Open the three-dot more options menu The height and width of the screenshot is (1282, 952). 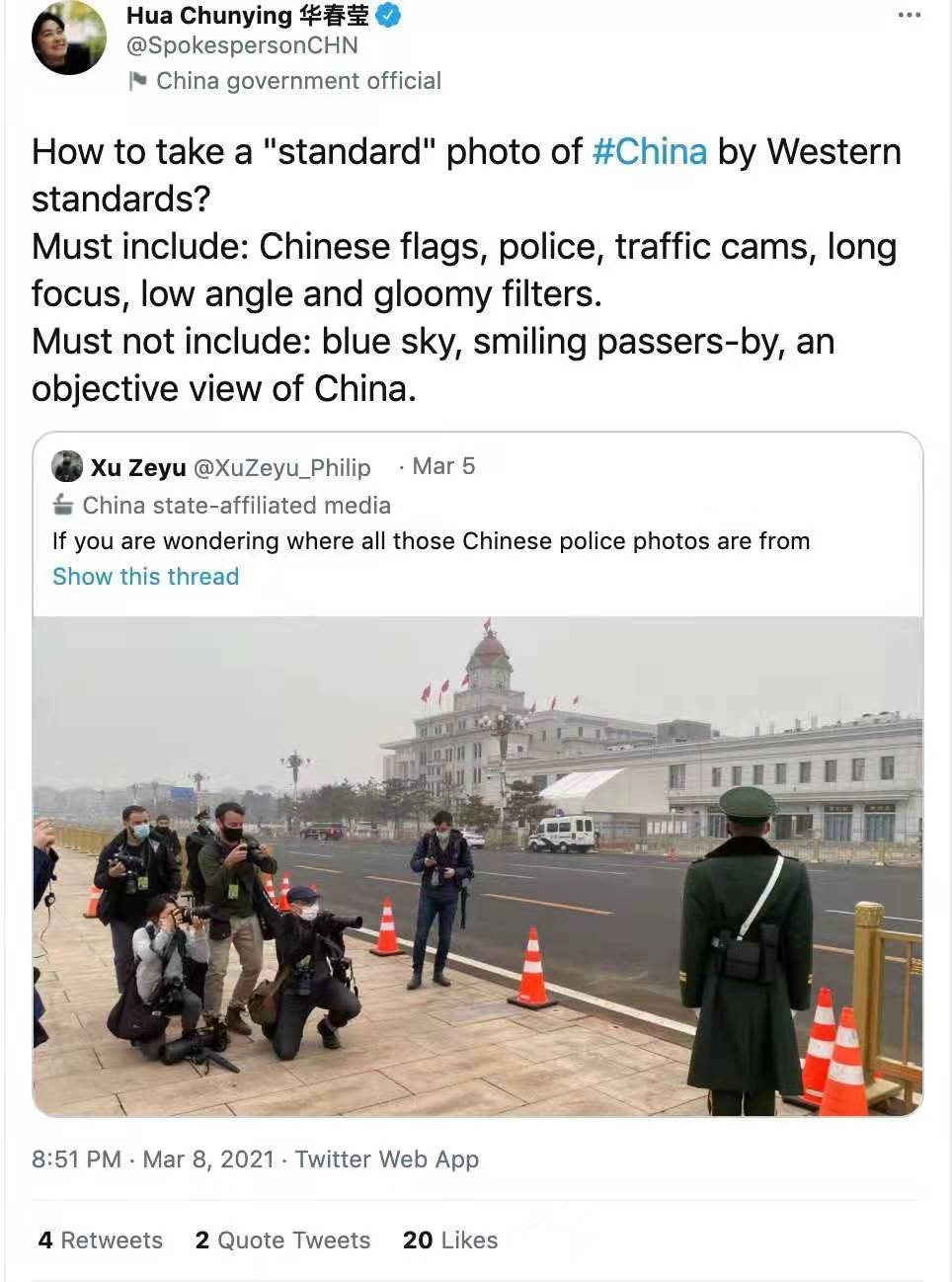[910, 16]
